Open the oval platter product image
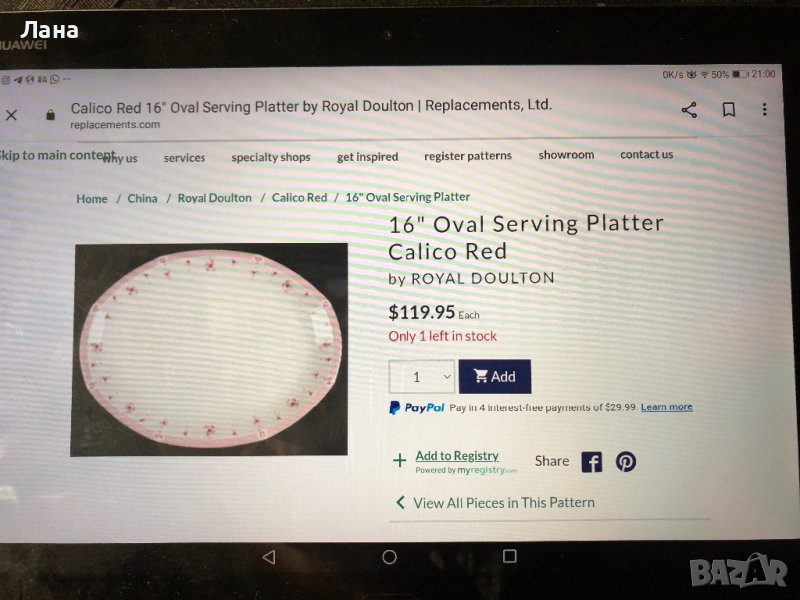The image size is (800, 600). [209, 350]
